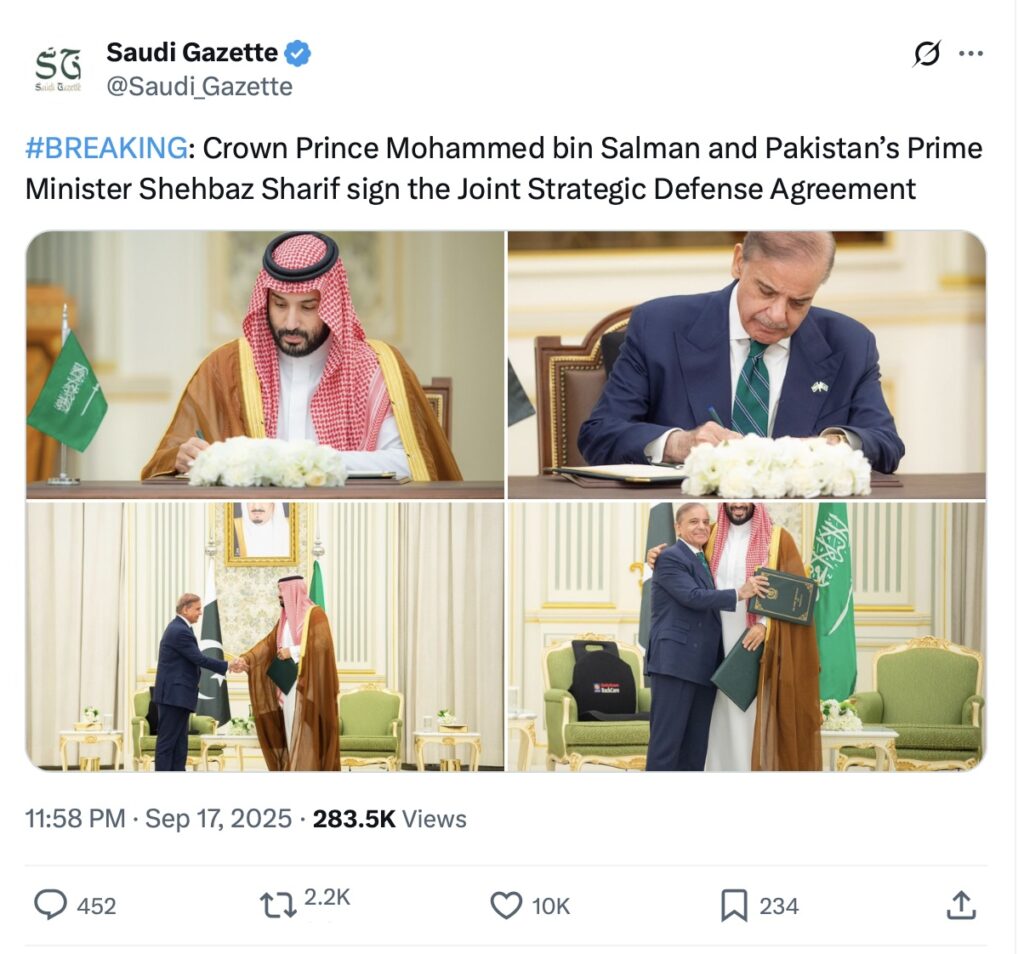This screenshot has height=954, width=1024.
Task: Click the Grok slashed-circle icon
Action: point(927,54)
